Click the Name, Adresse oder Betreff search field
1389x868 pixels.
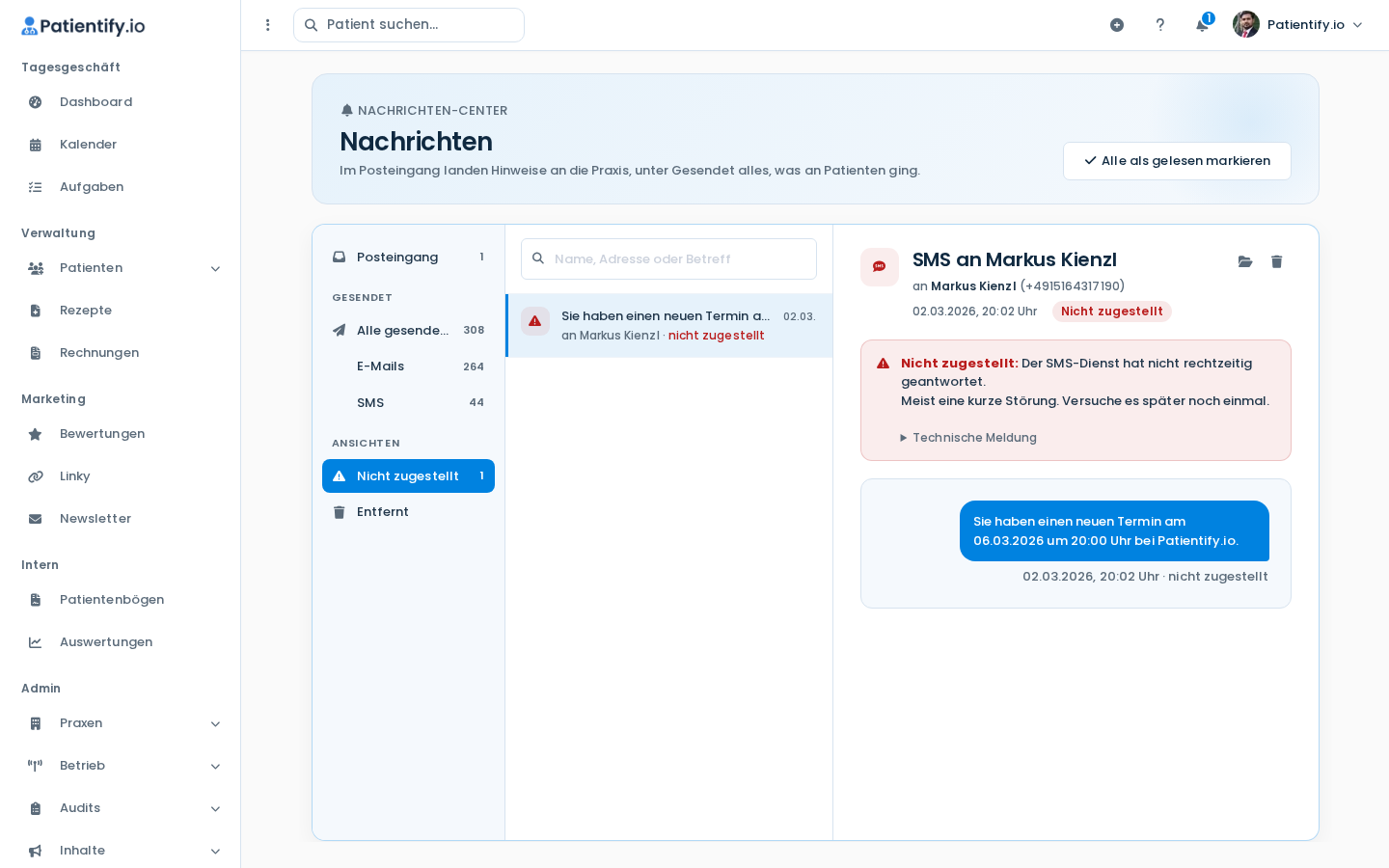pos(668,259)
